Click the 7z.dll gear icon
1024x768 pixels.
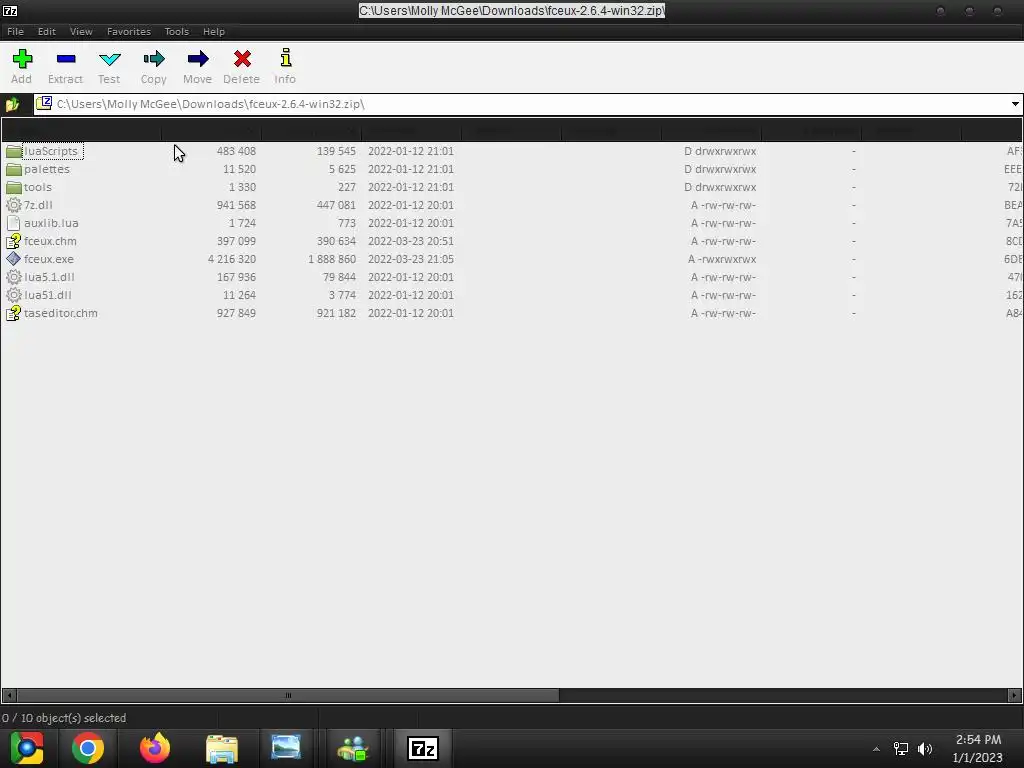tap(14, 205)
